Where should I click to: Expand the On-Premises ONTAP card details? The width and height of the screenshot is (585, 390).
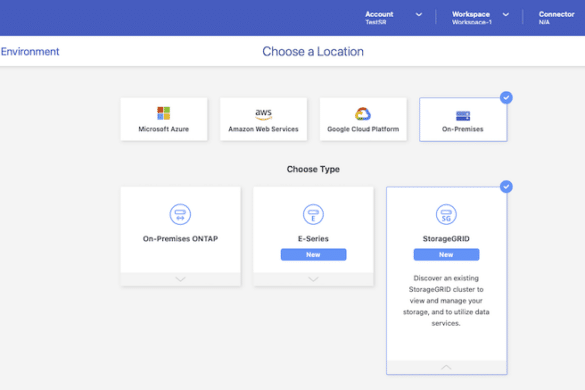coord(181,279)
